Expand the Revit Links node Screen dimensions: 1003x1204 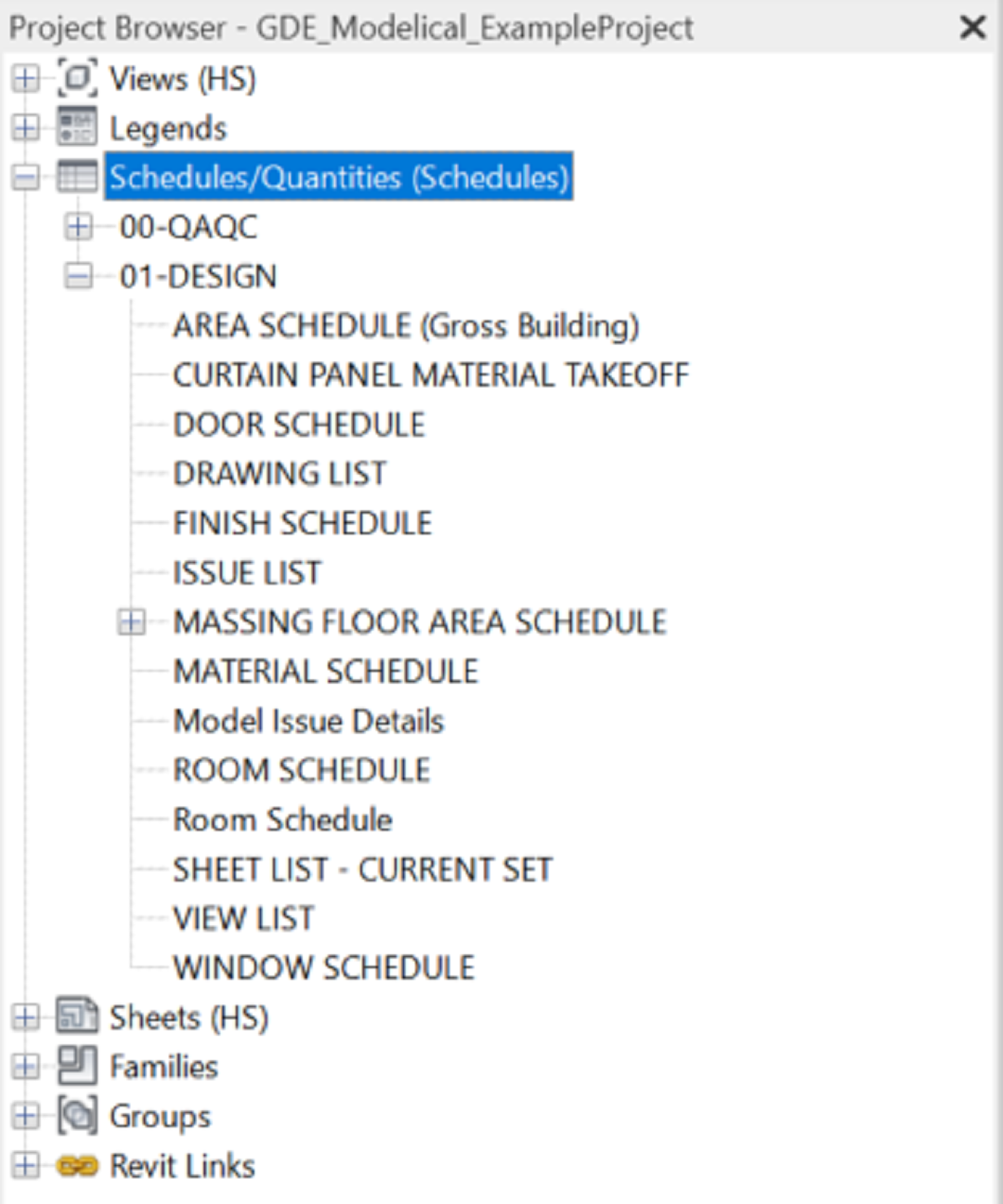(26, 1165)
